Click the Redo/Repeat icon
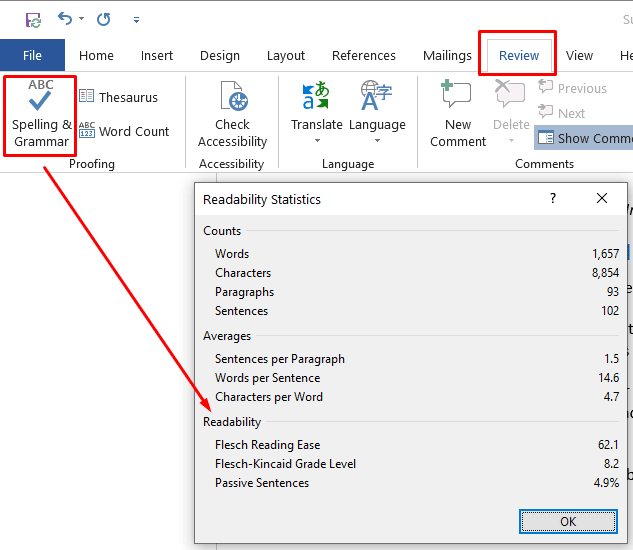The image size is (633, 550). [x=103, y=19]
